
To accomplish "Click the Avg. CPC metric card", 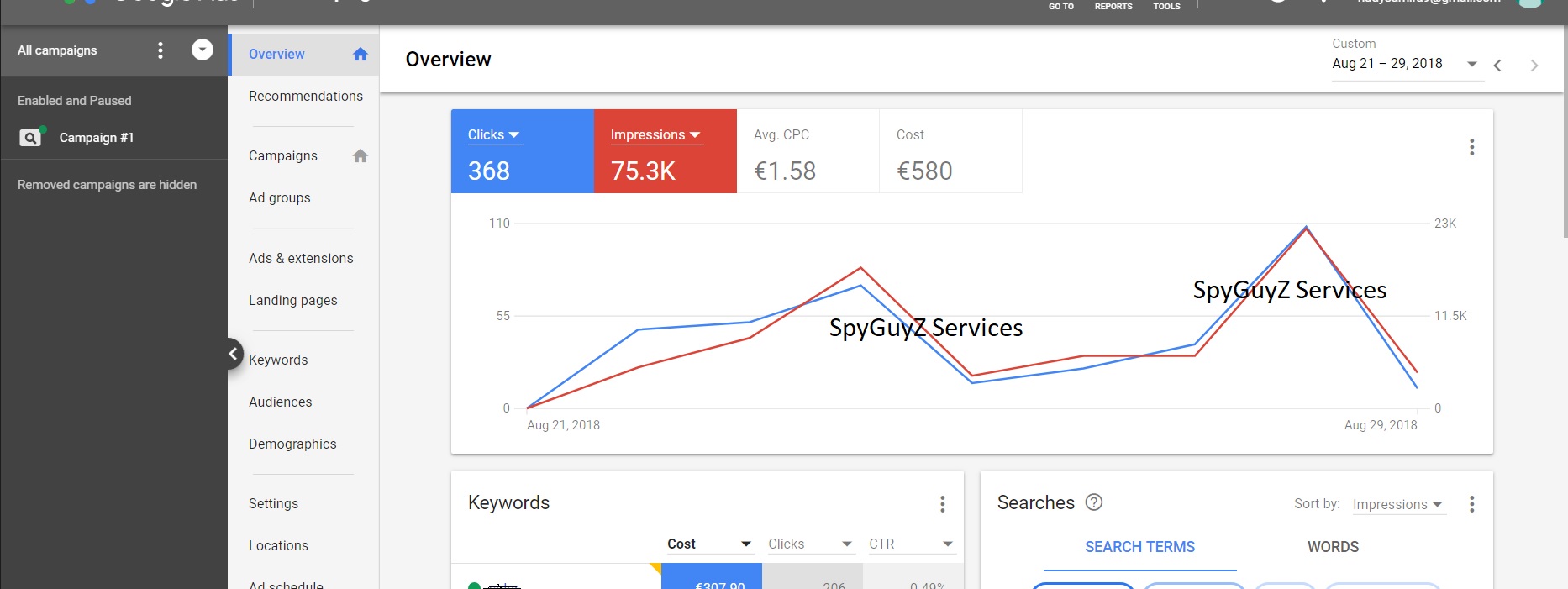I will (x=808, y=151).
